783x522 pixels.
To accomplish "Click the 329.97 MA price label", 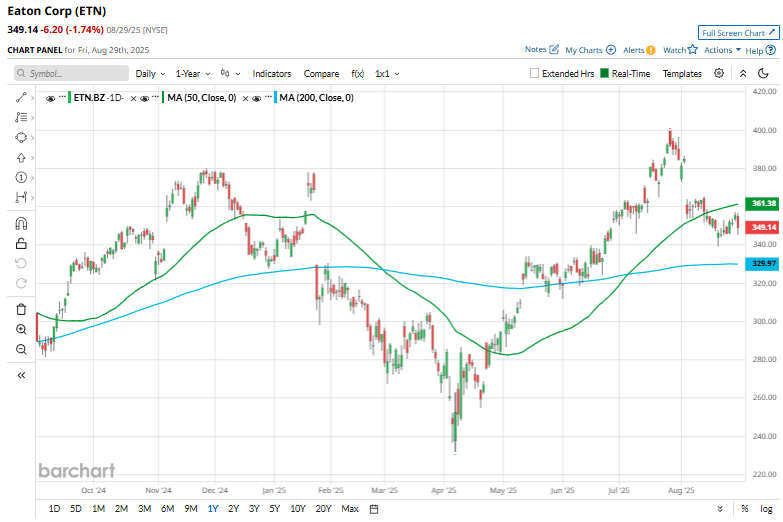I will point(762,263).
